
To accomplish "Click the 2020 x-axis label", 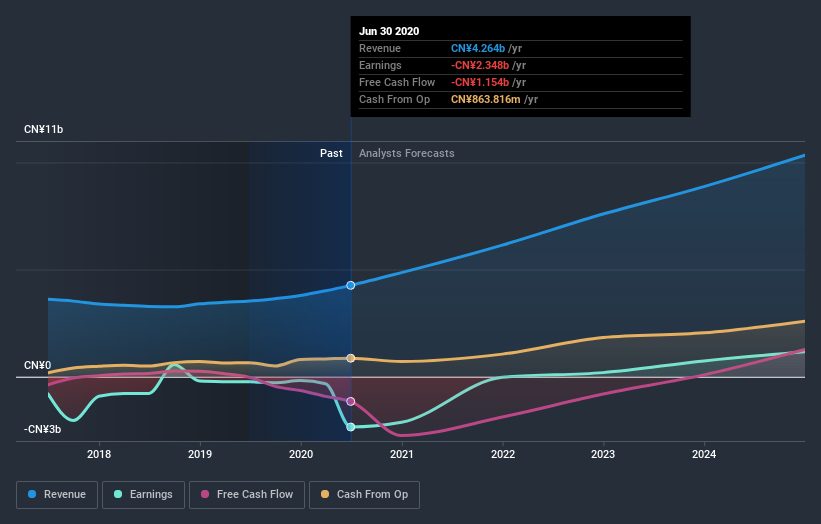I will (301, 454).
